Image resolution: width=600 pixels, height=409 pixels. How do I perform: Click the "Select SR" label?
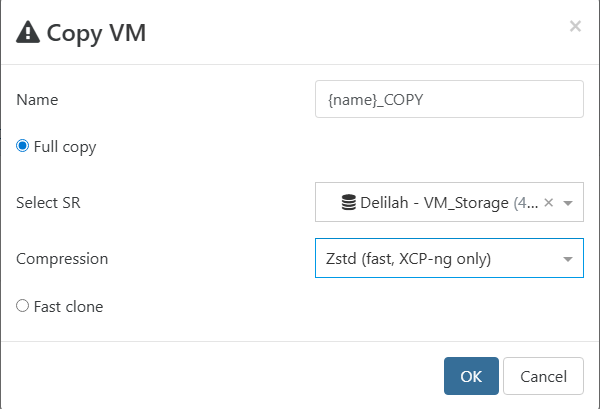(x=48, y=203)
